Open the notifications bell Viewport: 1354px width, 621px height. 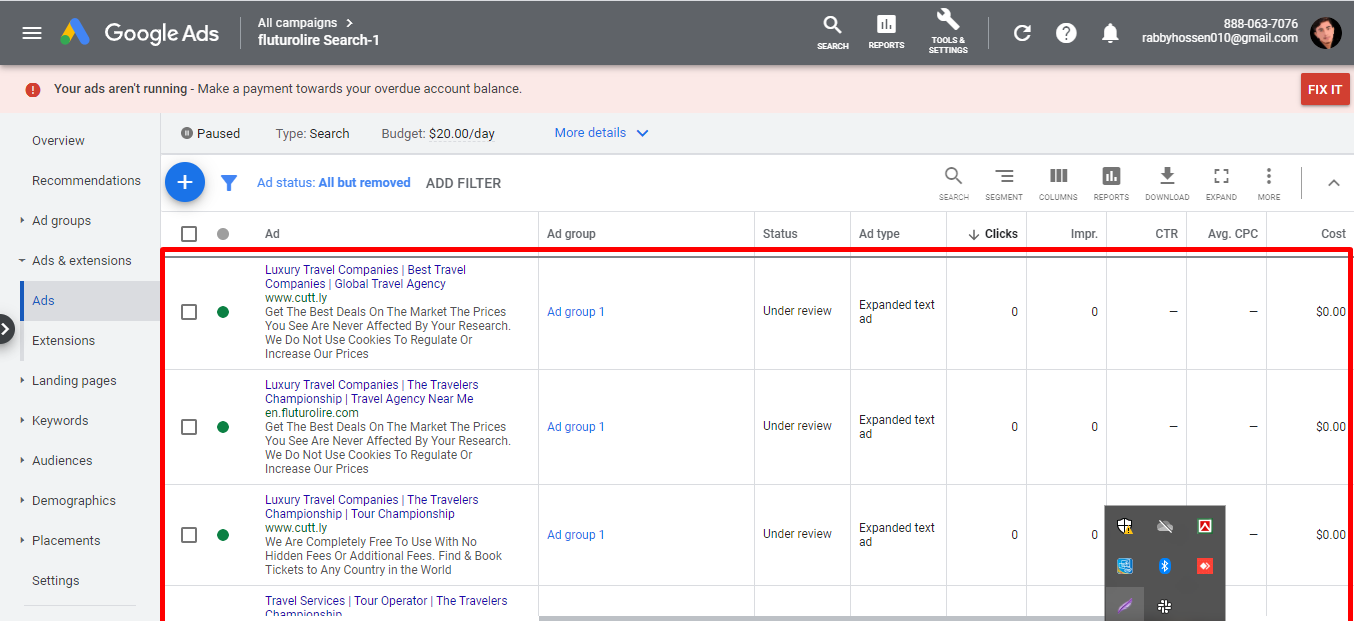coord(1110,33)
